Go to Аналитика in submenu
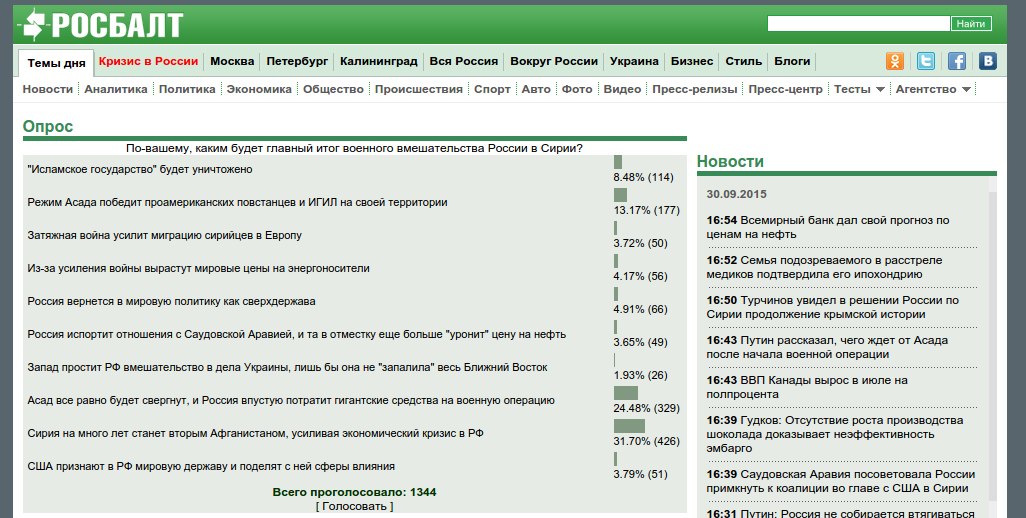Screen dimensions: 1026x518 pyautogui.click(x=116, y=89)
